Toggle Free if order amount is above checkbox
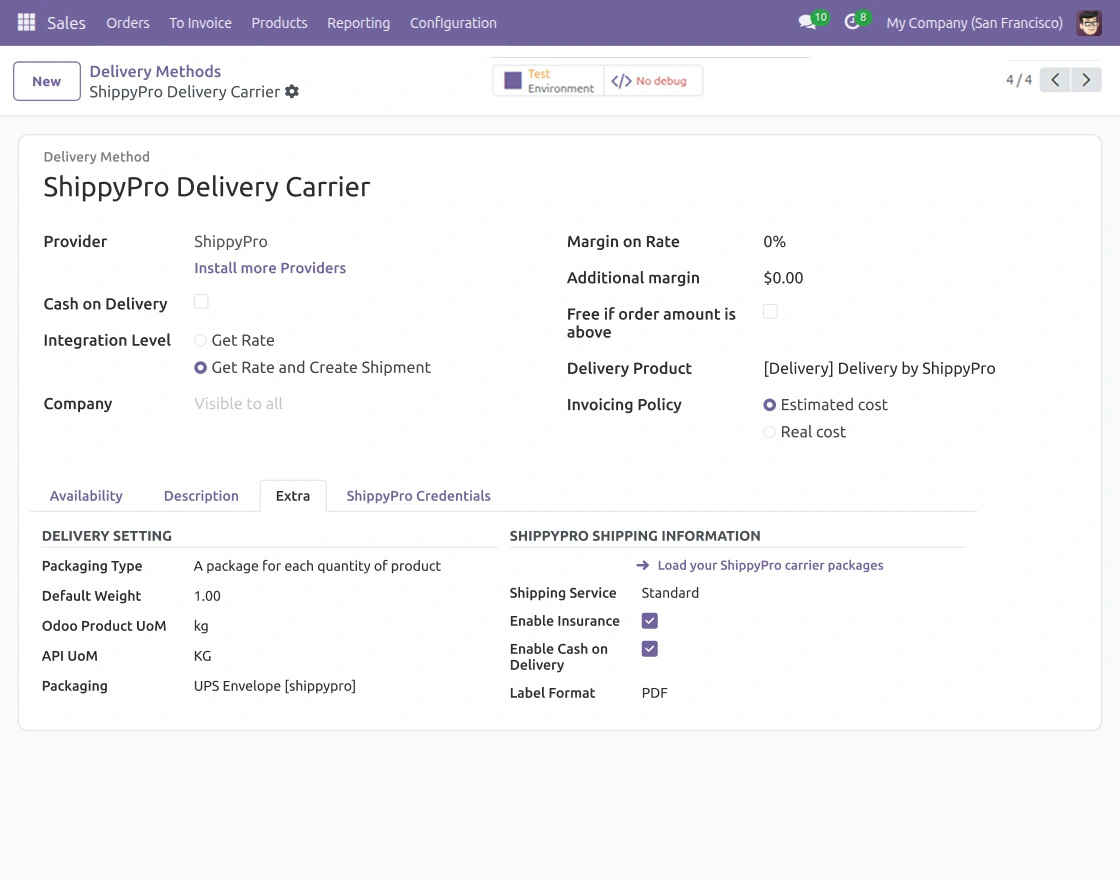 click(x=770, y=311)
